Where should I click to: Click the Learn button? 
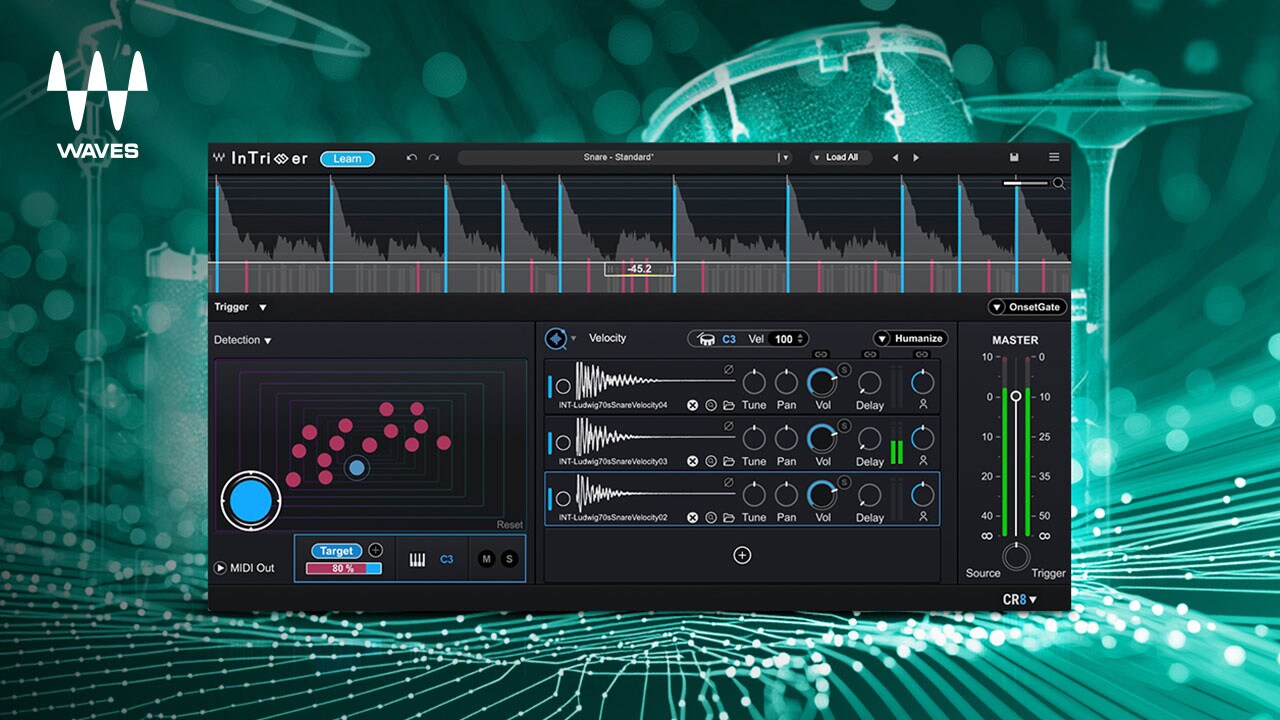tap(347, 159)
